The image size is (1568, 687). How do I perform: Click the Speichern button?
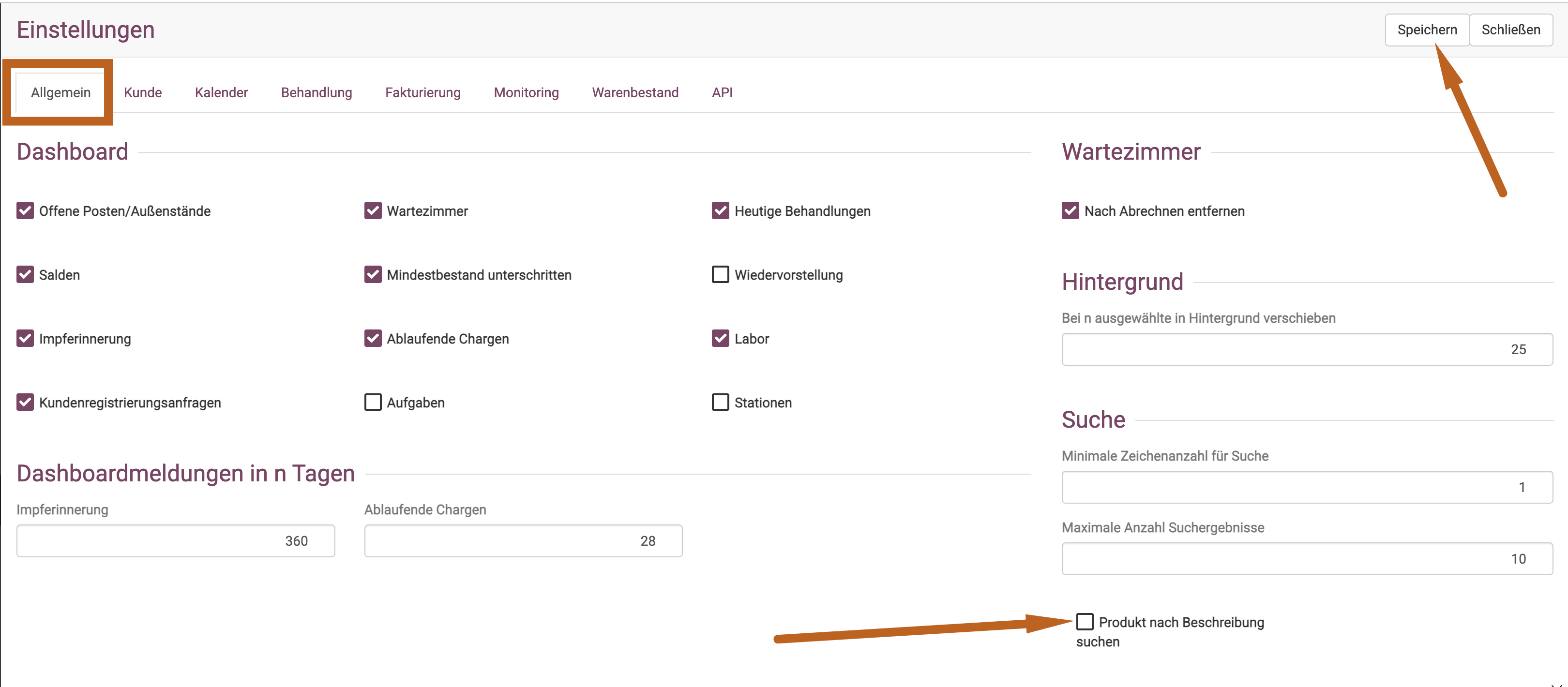[1426, 30]
